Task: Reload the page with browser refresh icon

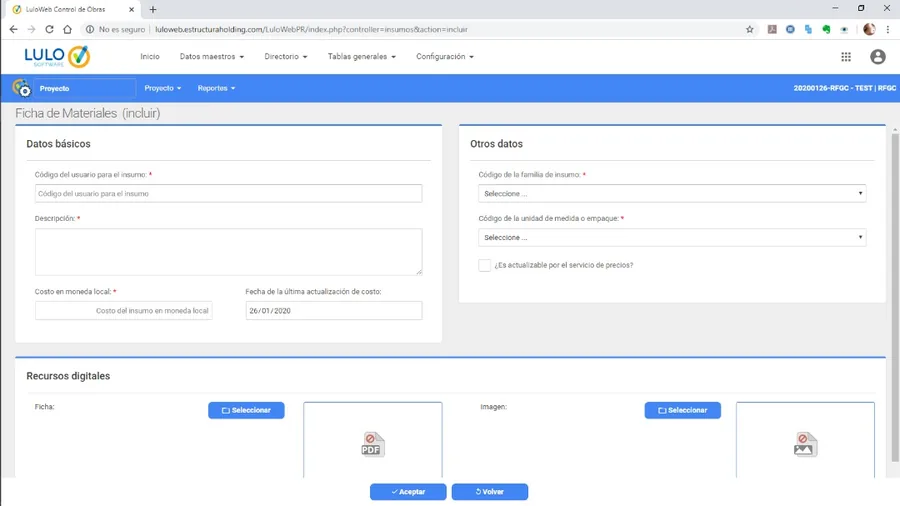Action: coord(49,29)
